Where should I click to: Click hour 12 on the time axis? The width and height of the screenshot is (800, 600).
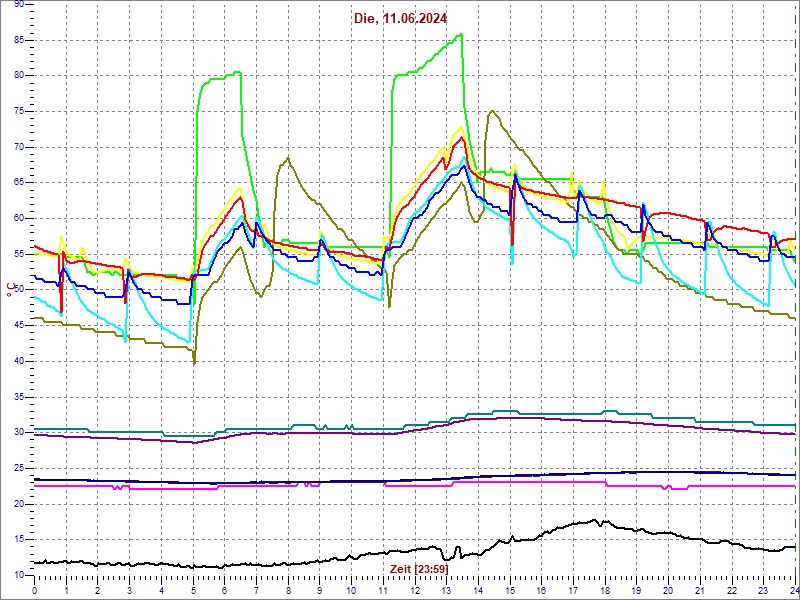pos(415,589)
